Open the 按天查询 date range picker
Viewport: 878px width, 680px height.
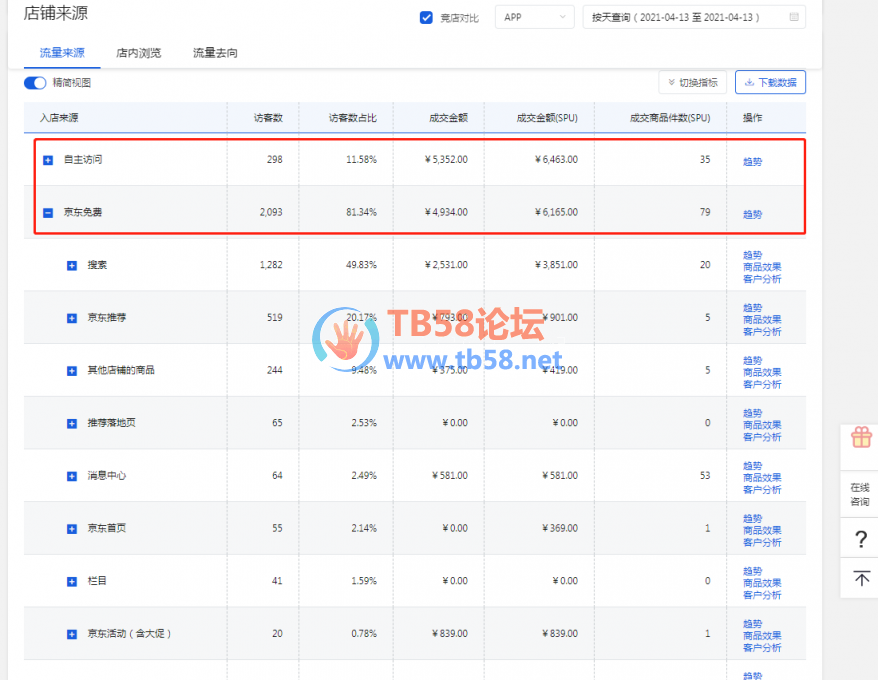(x=694, y=17)
